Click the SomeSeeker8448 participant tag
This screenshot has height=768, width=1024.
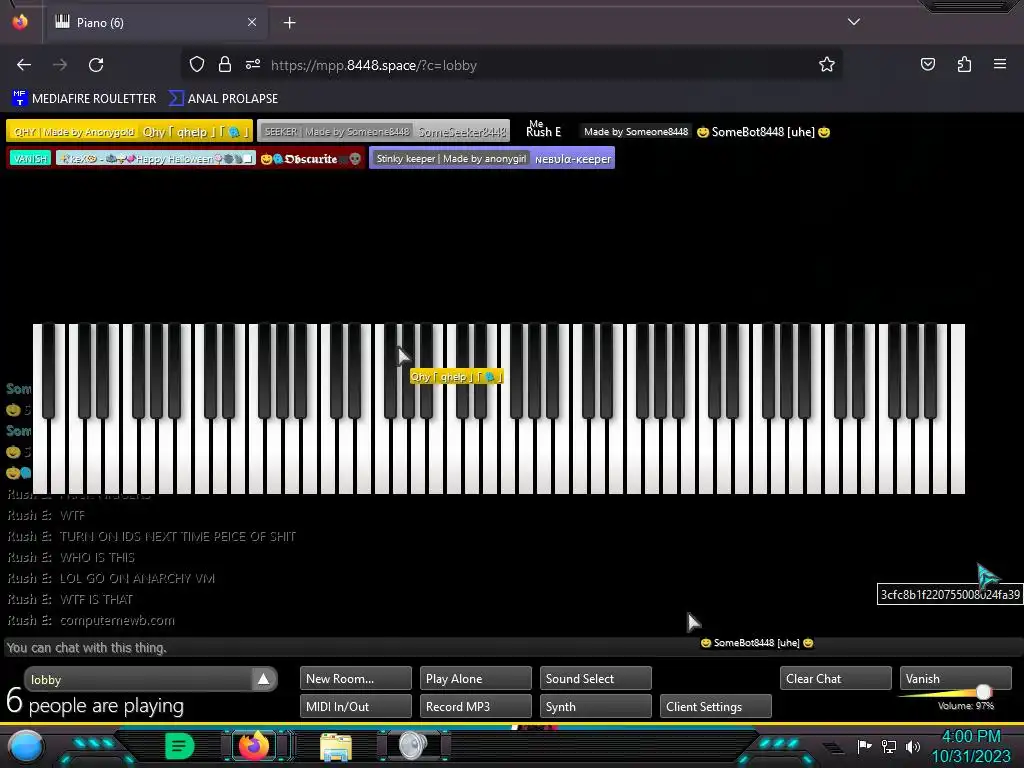click(x=383, y=131)
